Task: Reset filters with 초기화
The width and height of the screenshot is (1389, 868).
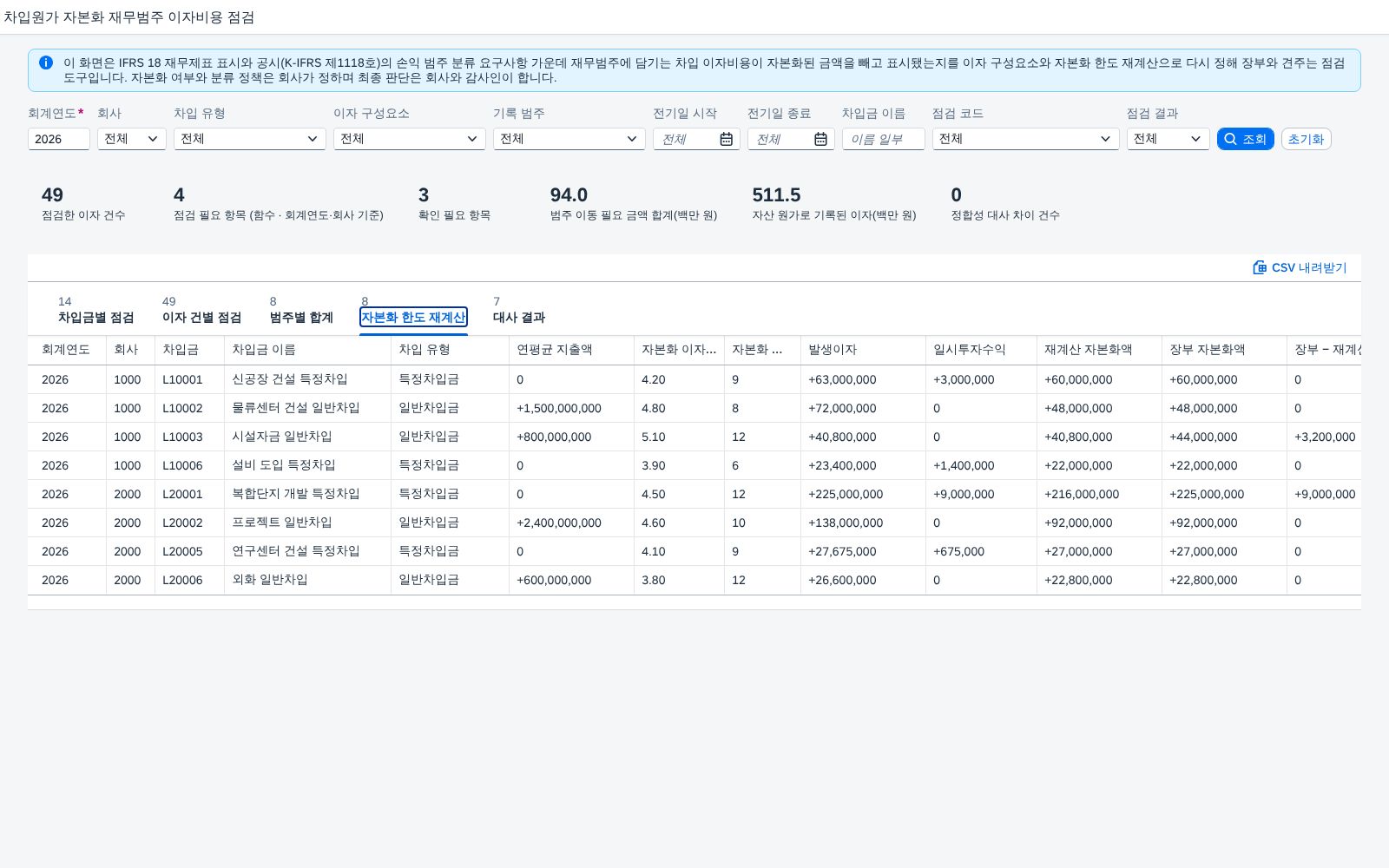Action: click(x=1306, y=139)
